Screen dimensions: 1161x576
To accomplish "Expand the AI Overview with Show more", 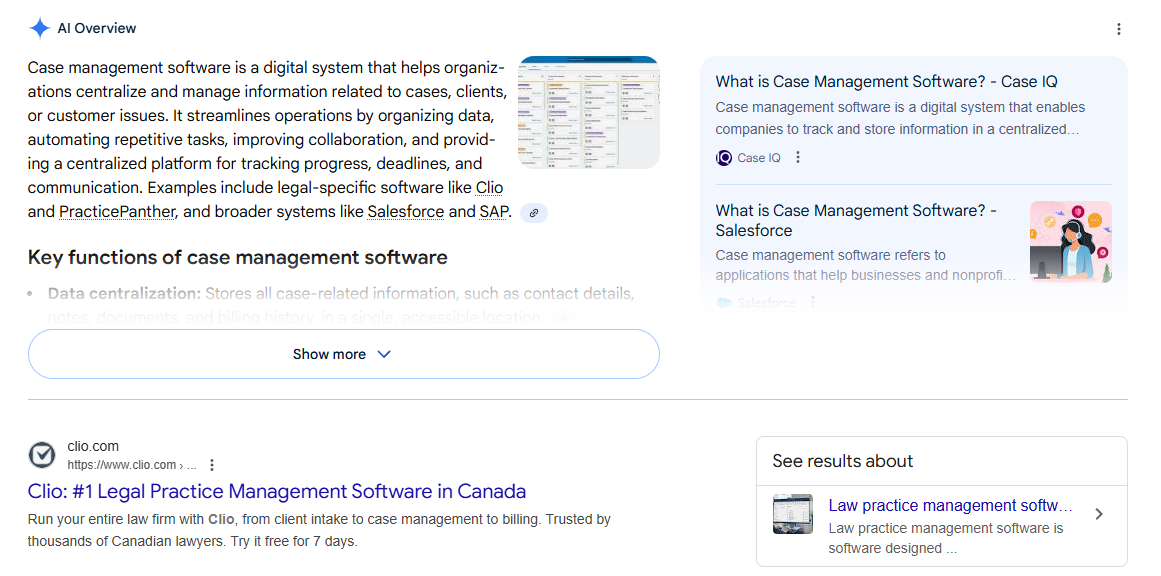I will (344, 354).
